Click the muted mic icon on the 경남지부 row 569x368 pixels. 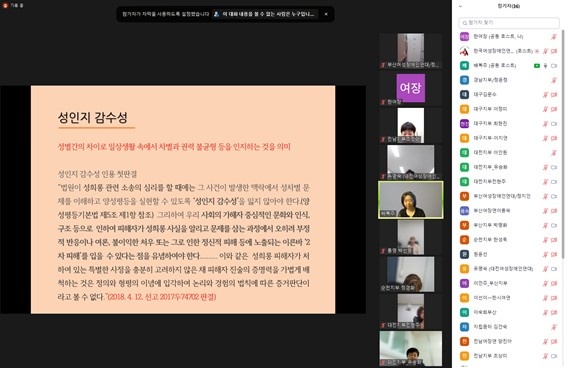tap(554, 80)
